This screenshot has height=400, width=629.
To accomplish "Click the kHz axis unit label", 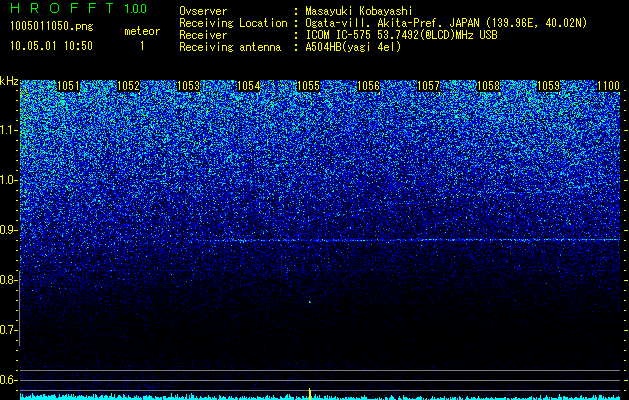I will (x=9, y=81).
